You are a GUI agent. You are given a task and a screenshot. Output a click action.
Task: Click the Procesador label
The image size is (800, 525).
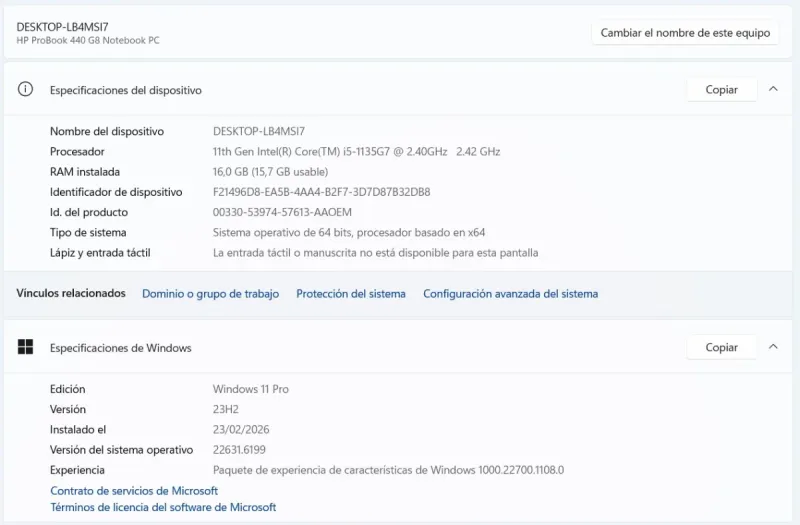pyautogui.click(x=77, y=152)
